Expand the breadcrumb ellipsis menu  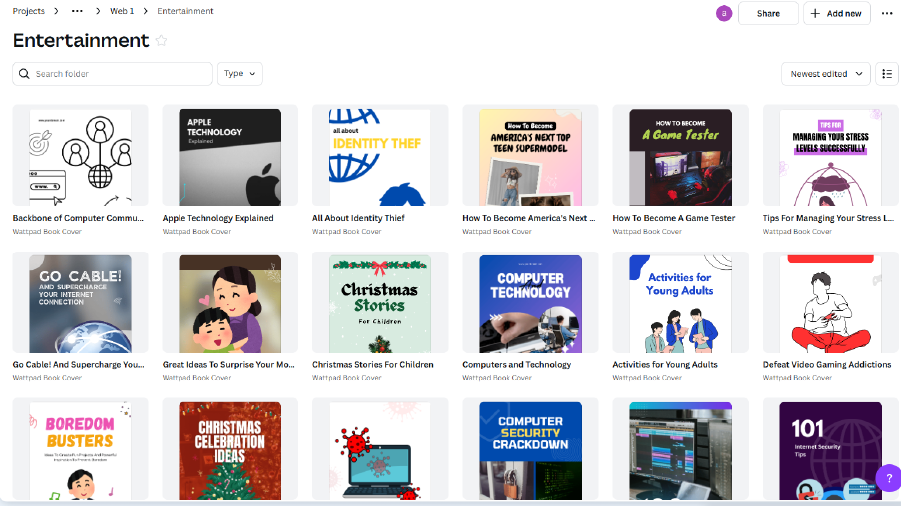[x=78, y=11]
